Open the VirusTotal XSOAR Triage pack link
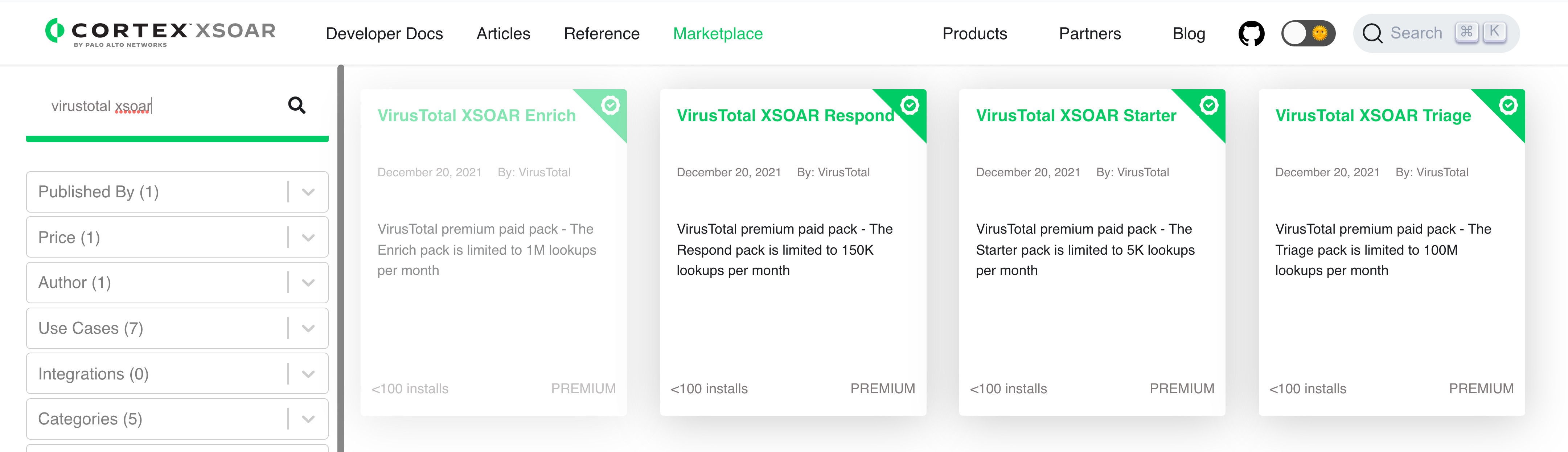Image resolution: width=1568 pixels, height=452 pixels. point(1372,116)
